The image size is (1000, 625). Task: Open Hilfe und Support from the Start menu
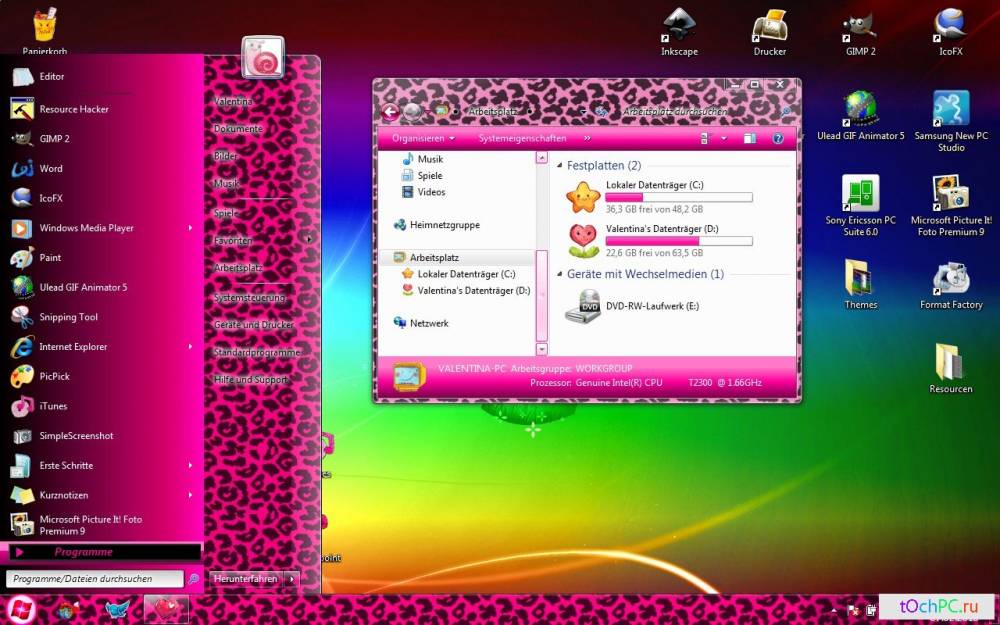(251, 379)
